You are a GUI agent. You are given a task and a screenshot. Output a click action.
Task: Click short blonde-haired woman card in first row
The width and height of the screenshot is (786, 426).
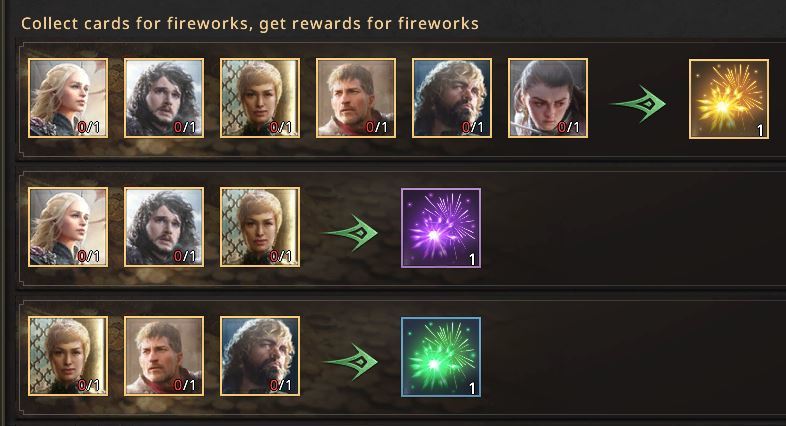pos(260,98)
